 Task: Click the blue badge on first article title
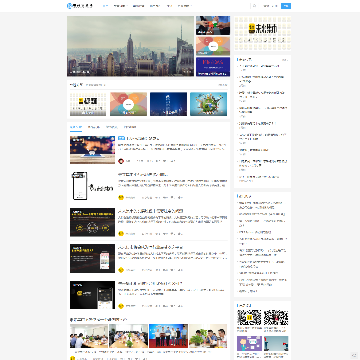pos(121,138)
